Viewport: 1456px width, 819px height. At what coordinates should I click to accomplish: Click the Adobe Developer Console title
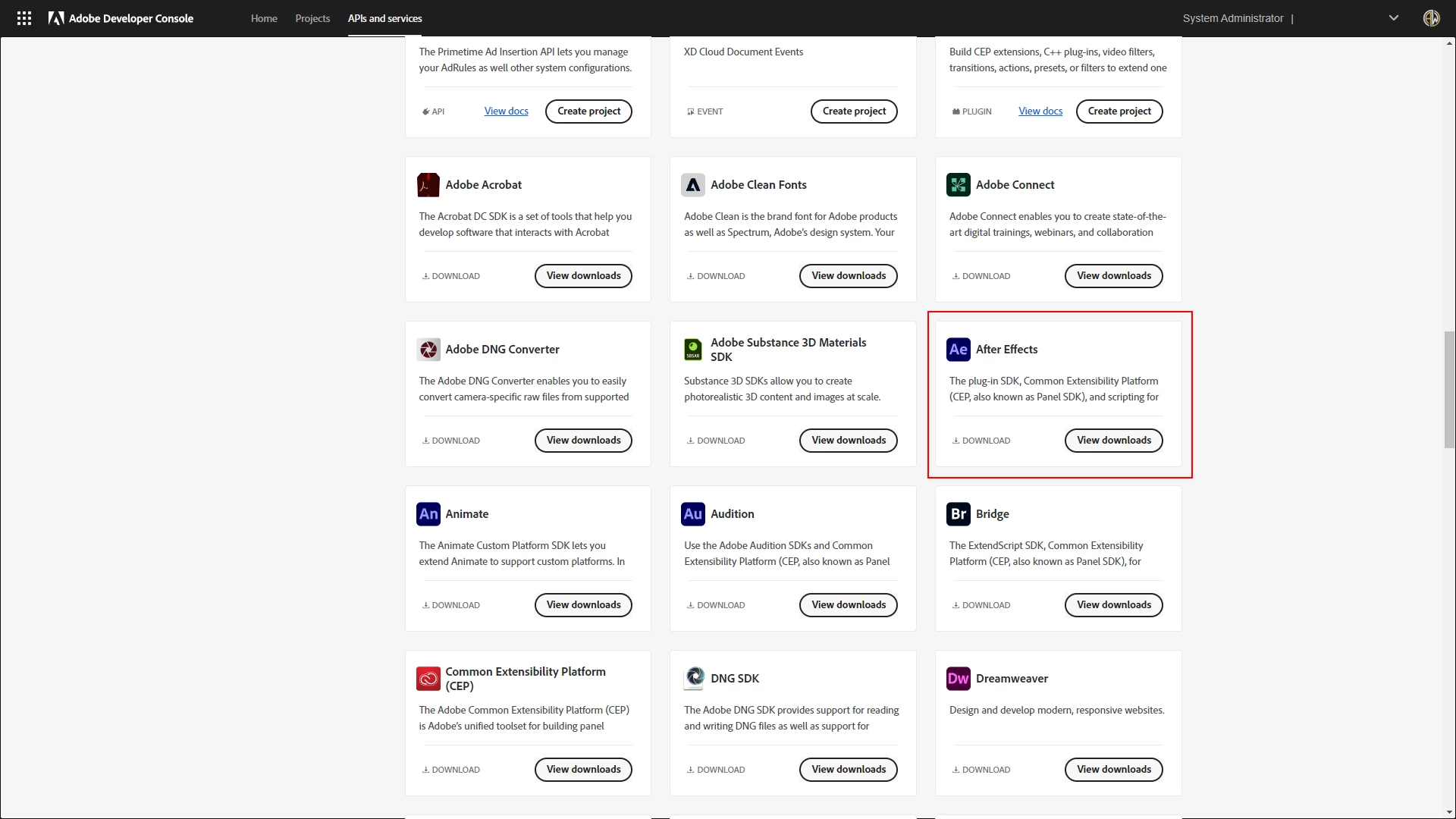[x=131, y=18]
